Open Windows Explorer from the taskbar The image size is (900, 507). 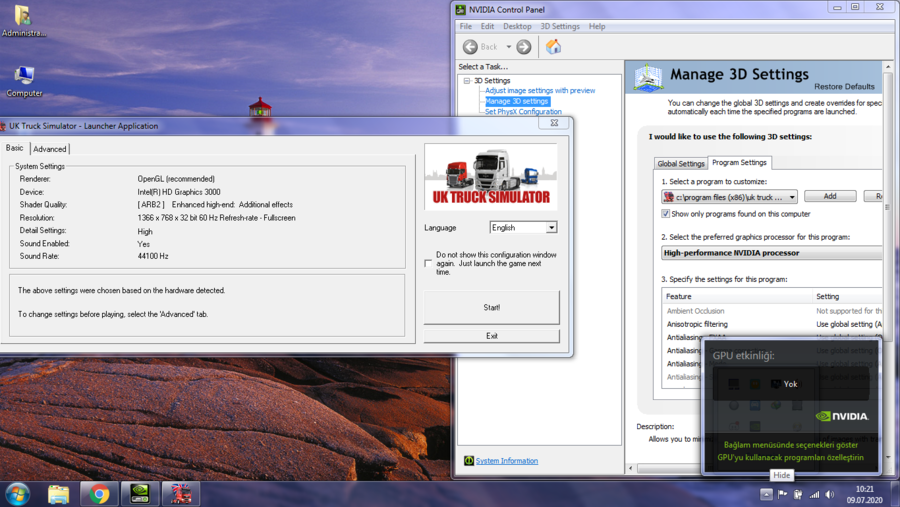pos(59,494)
